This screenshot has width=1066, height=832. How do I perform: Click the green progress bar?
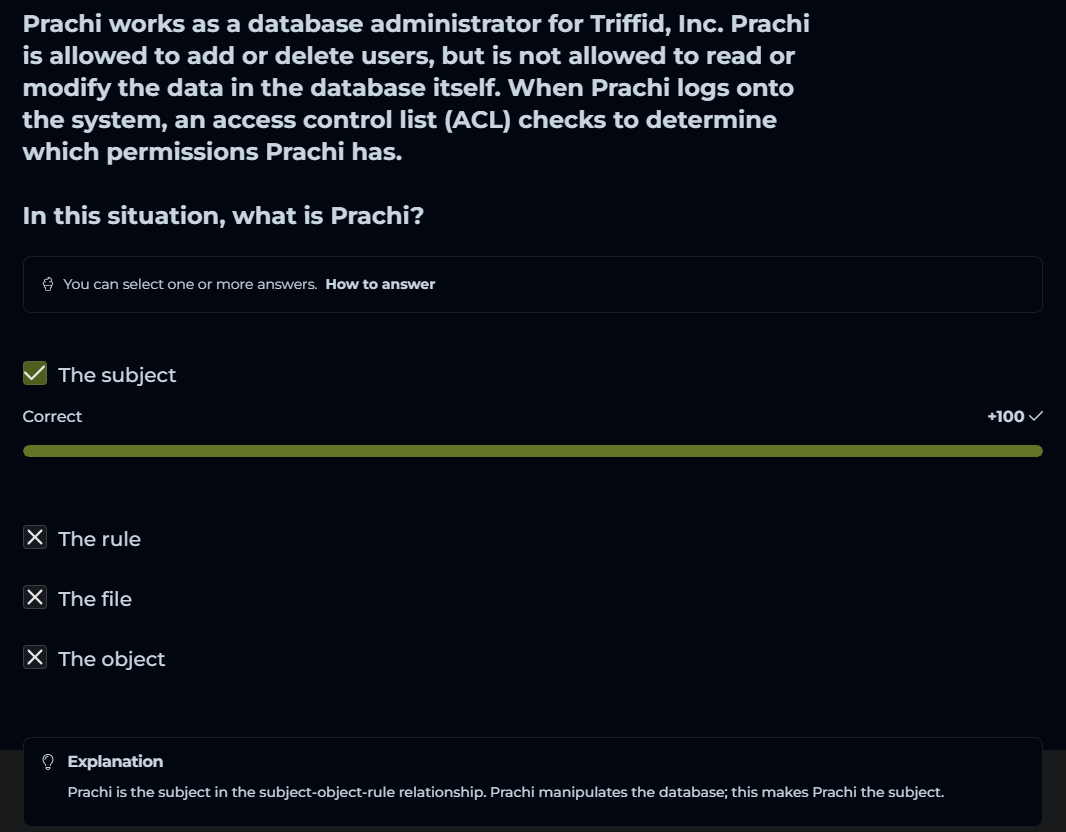[532, 451]
